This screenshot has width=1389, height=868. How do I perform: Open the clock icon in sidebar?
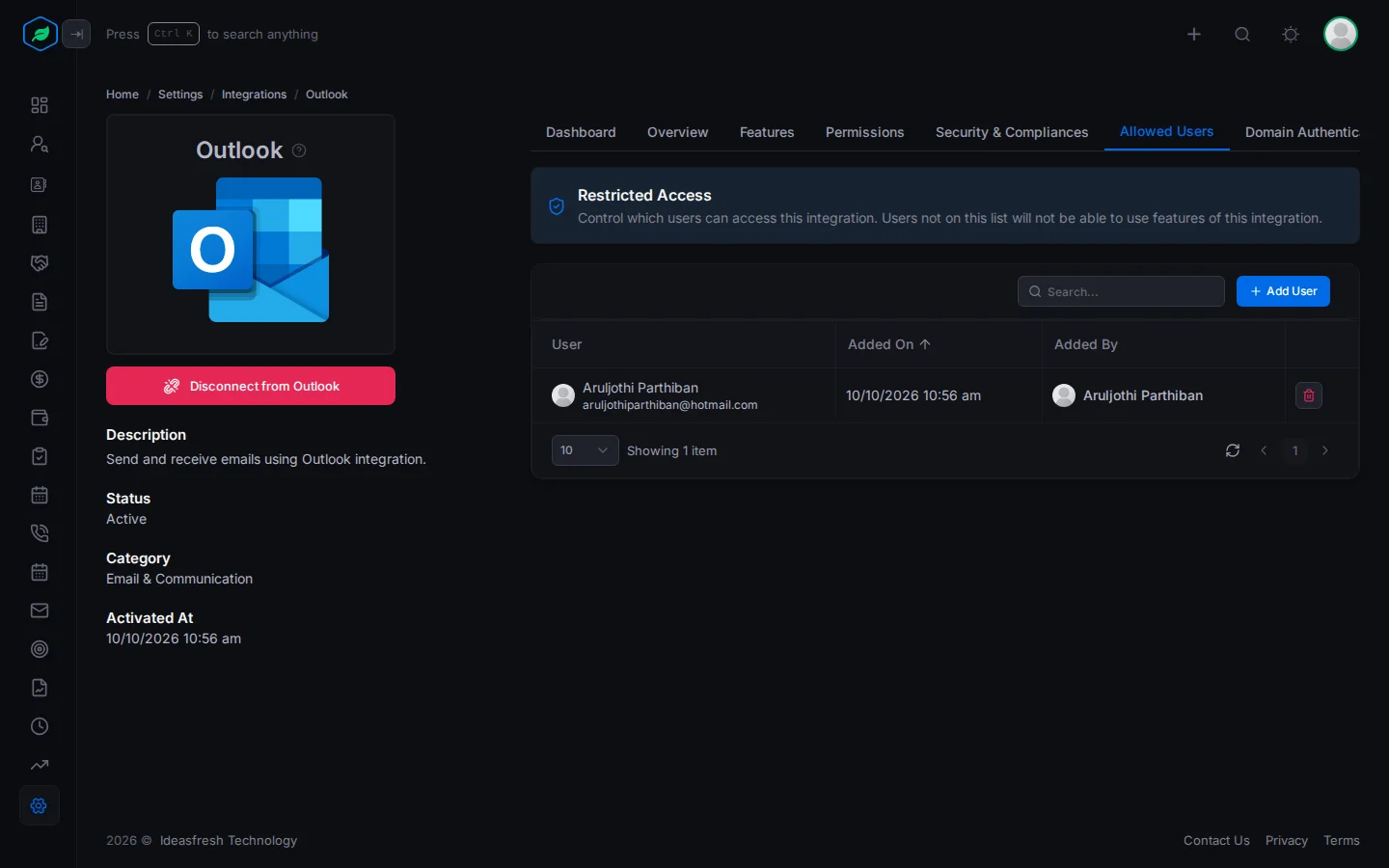click(x=40, y=726)
